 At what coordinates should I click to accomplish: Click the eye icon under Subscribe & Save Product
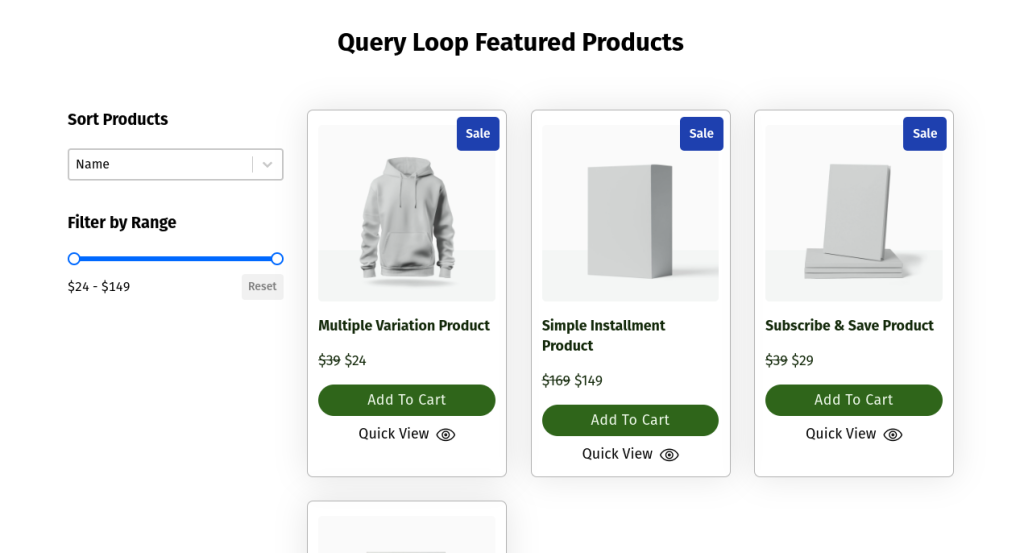(893, 435)
